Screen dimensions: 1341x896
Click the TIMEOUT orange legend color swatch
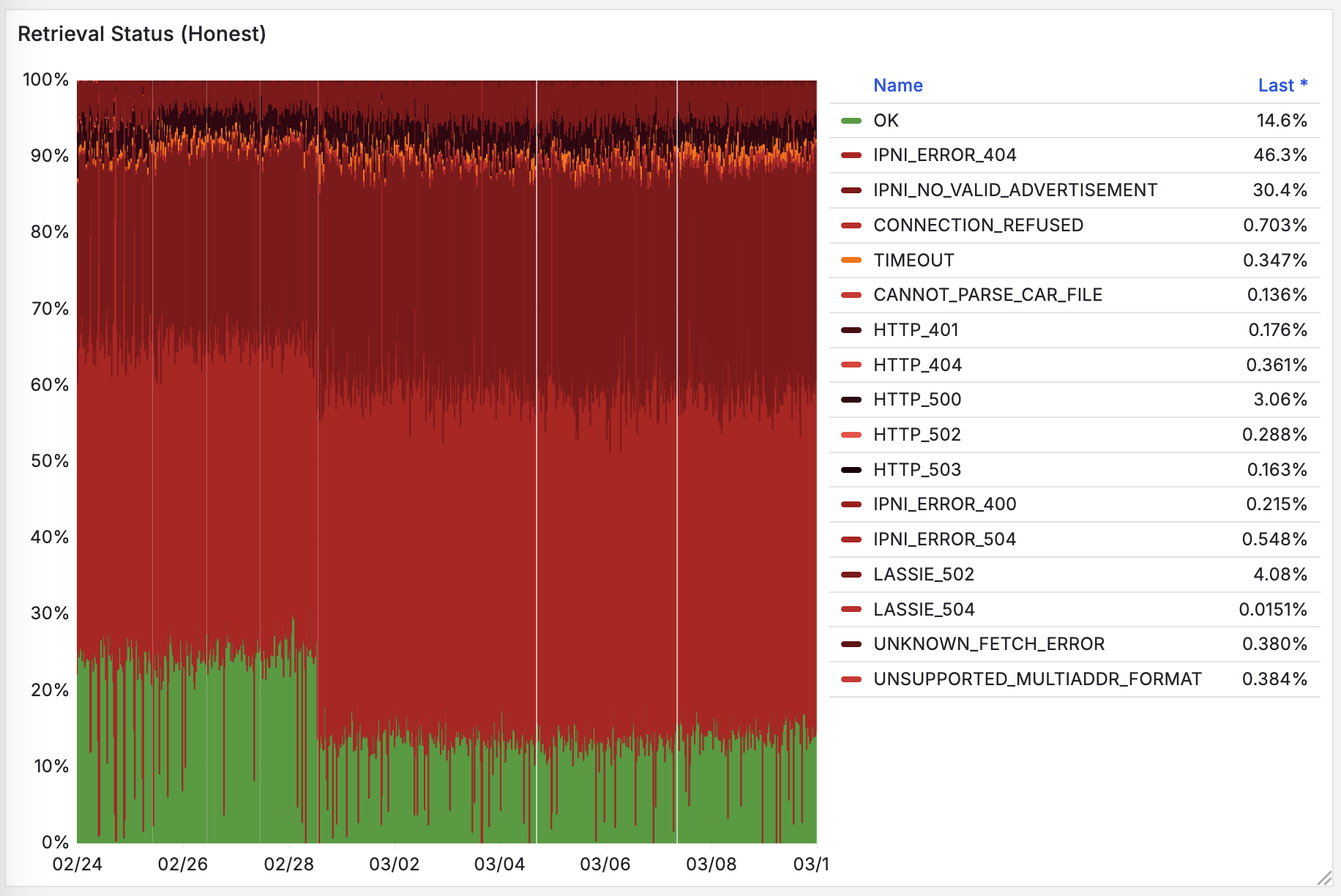click(851, 260)
